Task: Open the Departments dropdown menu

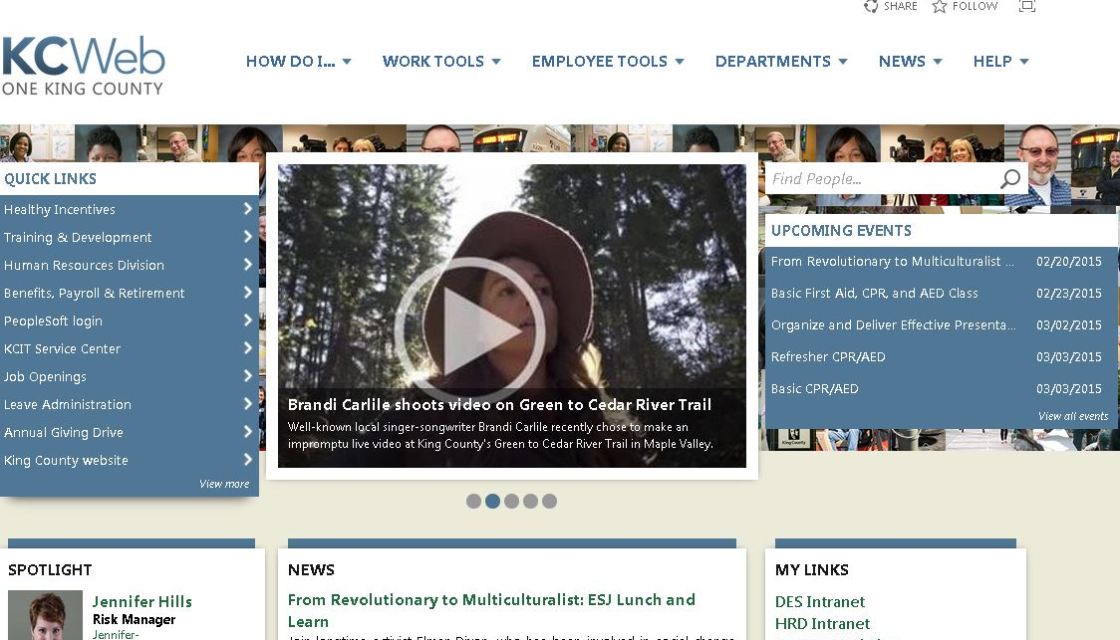Action: click(780, 62)
